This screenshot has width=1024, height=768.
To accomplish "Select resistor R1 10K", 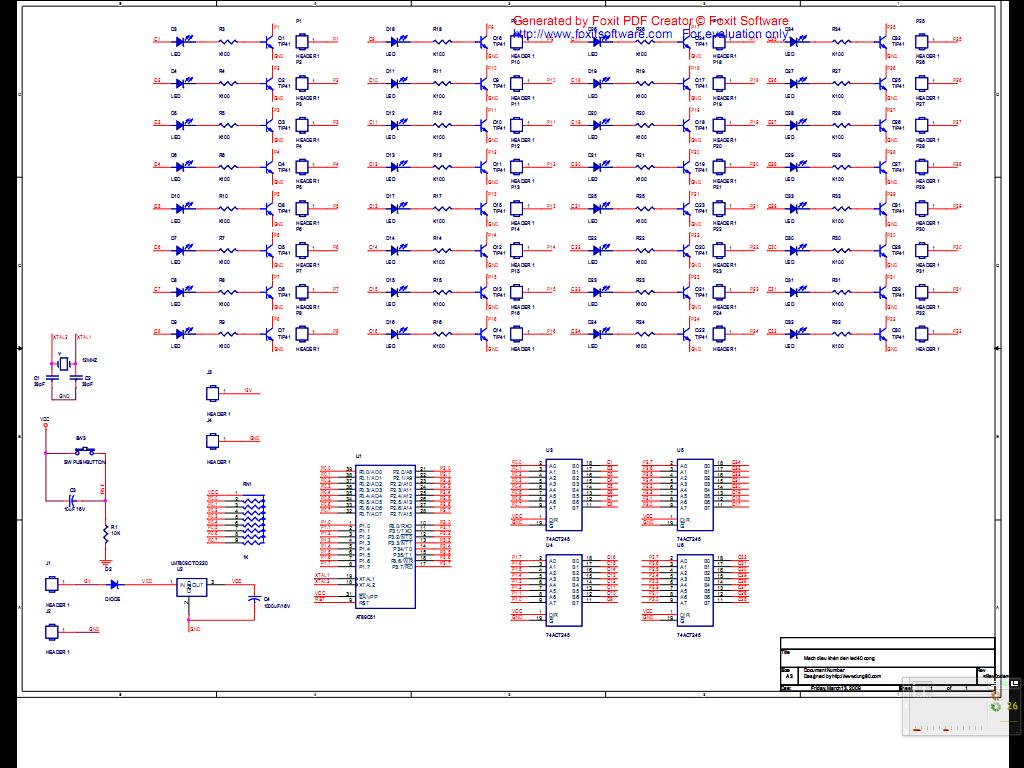I will click(x=106, y=534).
